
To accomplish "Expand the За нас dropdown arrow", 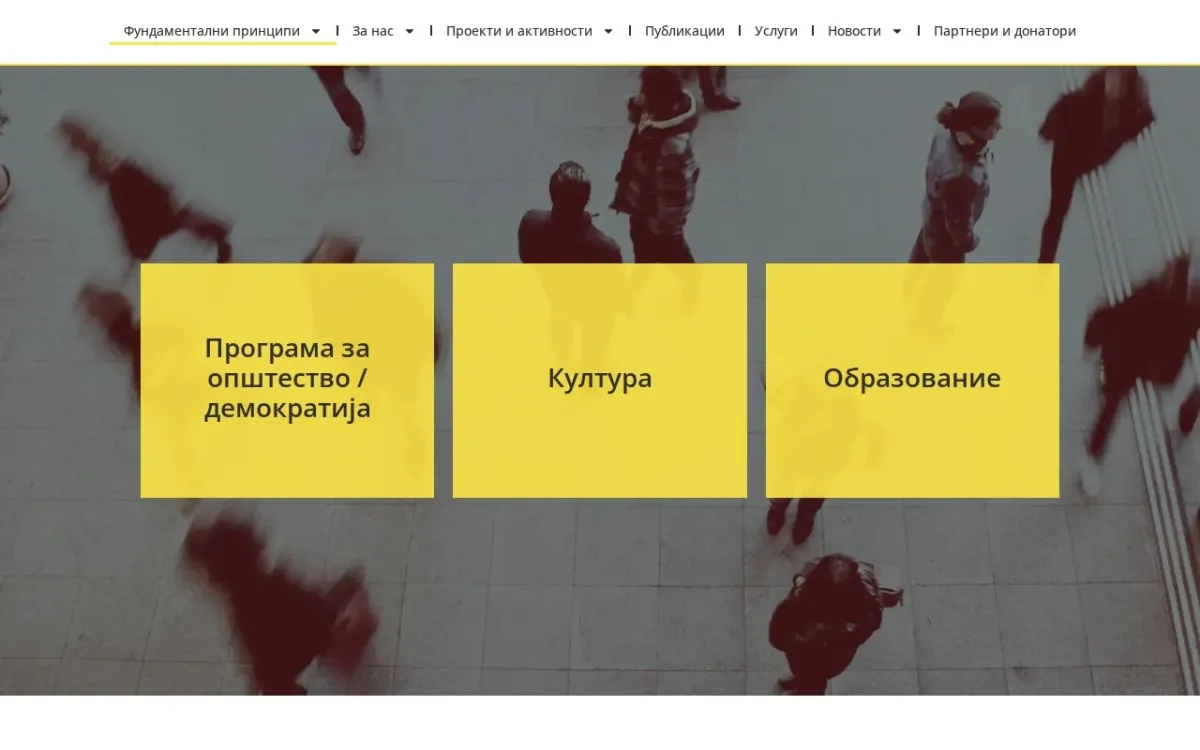I will pos(409,32).
